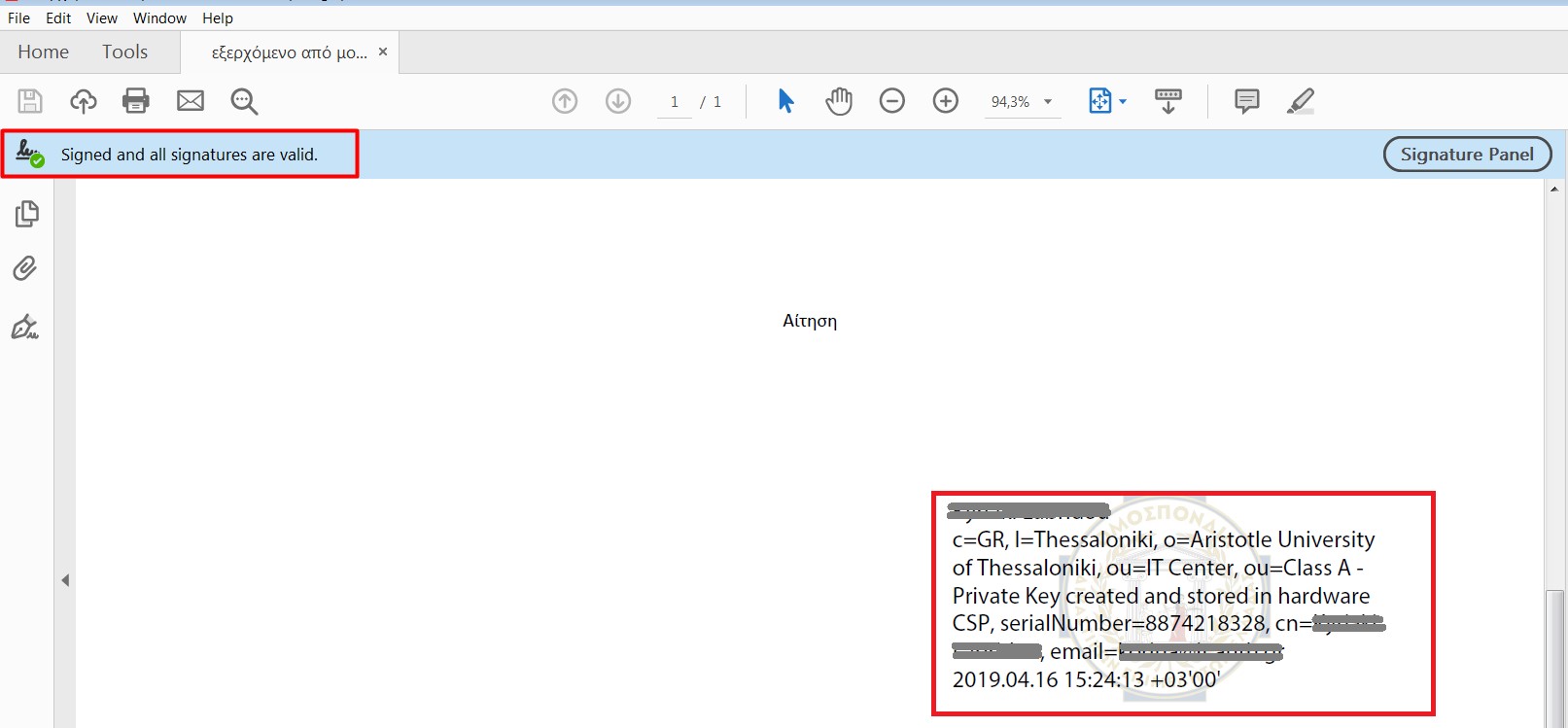Toggle the Signatures pen side panel
Viewport: 1568px width, 728px height.
[25, 328]
